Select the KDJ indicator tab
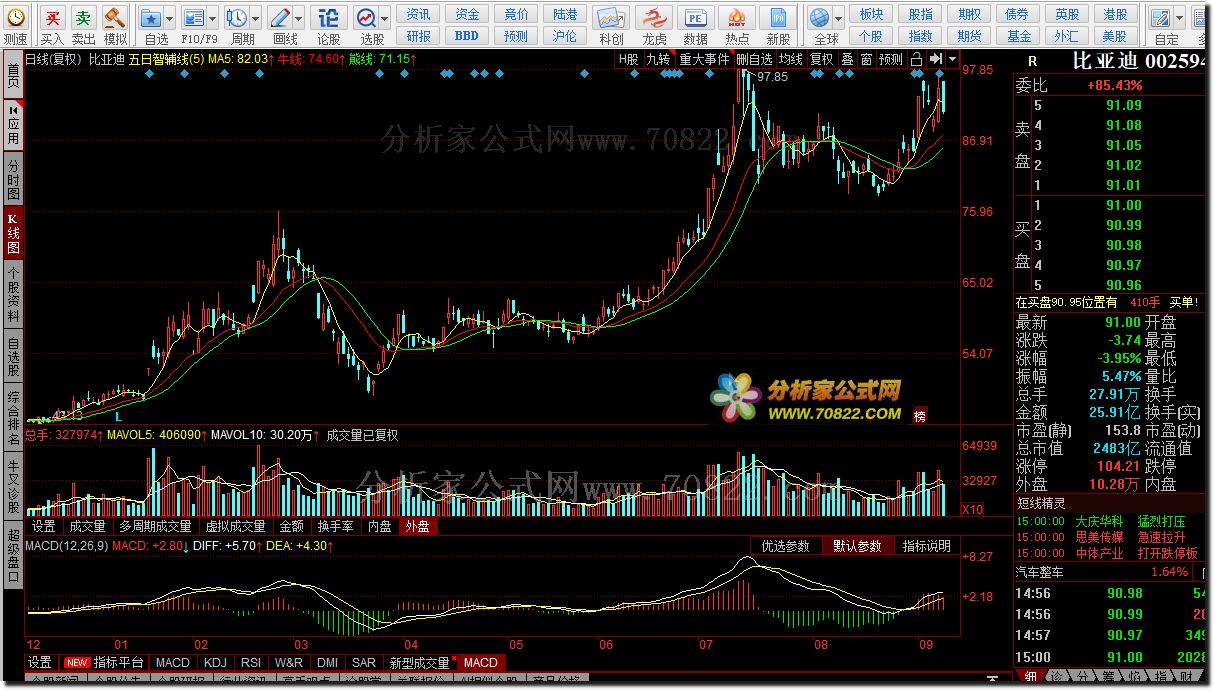This screenshot has width=1215, height=690. pyautogui.click(x=214, y=662)
